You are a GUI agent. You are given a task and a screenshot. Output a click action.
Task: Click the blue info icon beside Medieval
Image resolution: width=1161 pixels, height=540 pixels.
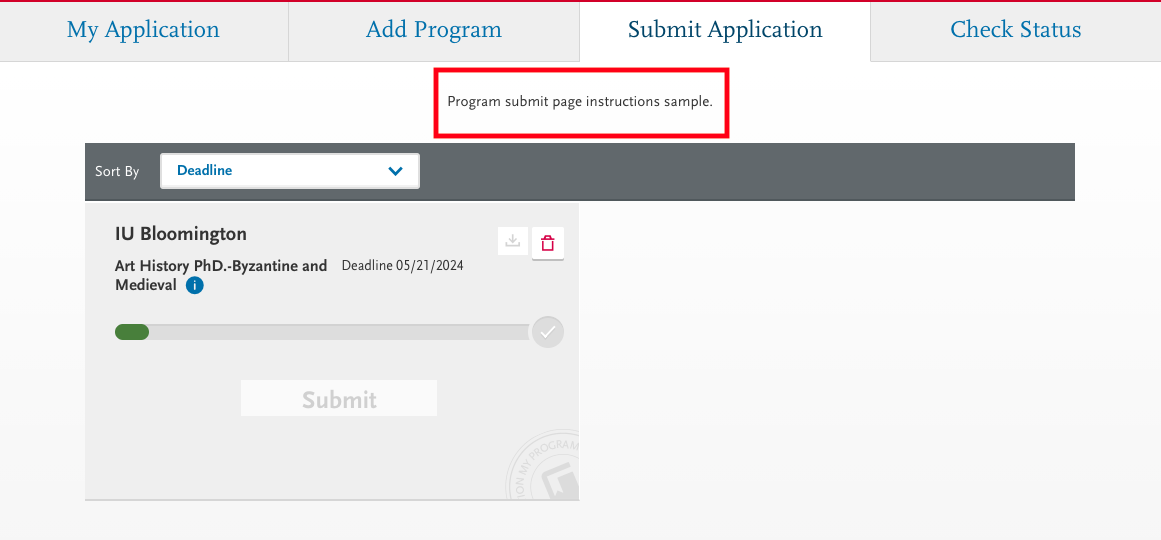(x=195, y=285)
